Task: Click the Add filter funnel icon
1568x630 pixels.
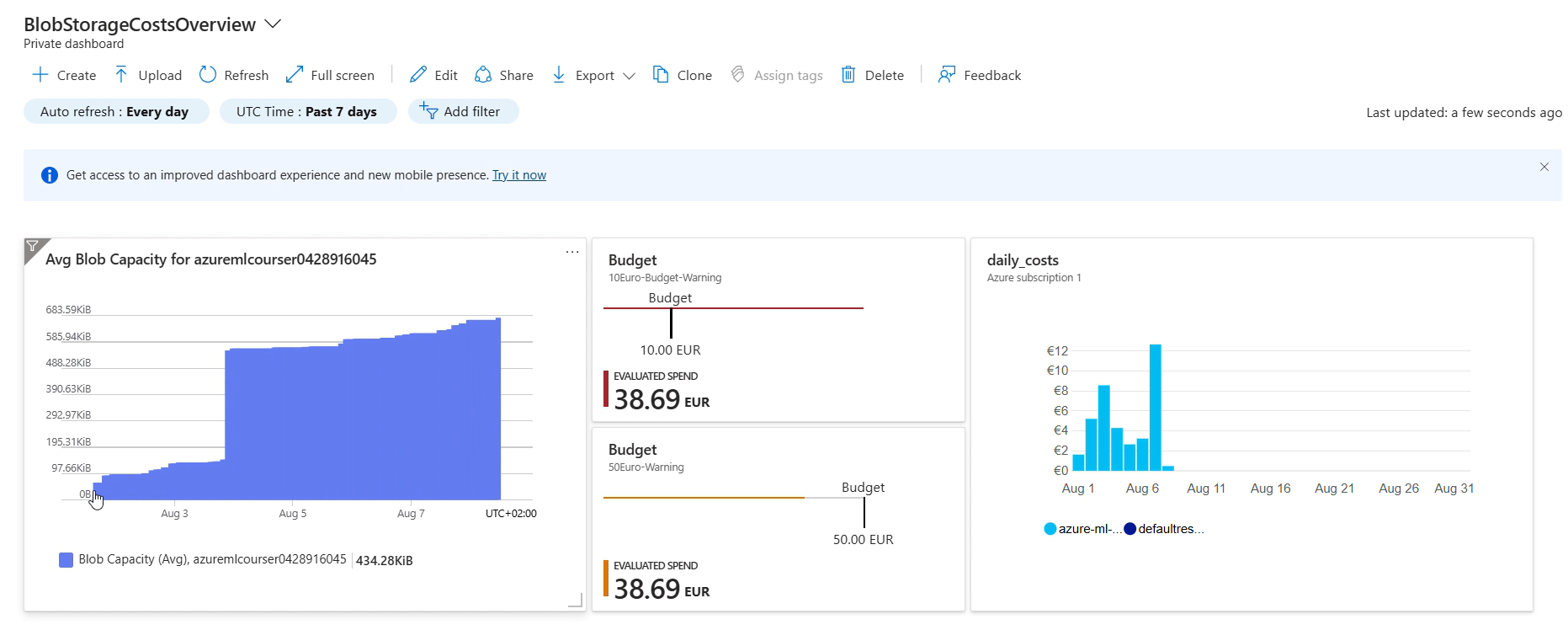Action: click(428, 111)
